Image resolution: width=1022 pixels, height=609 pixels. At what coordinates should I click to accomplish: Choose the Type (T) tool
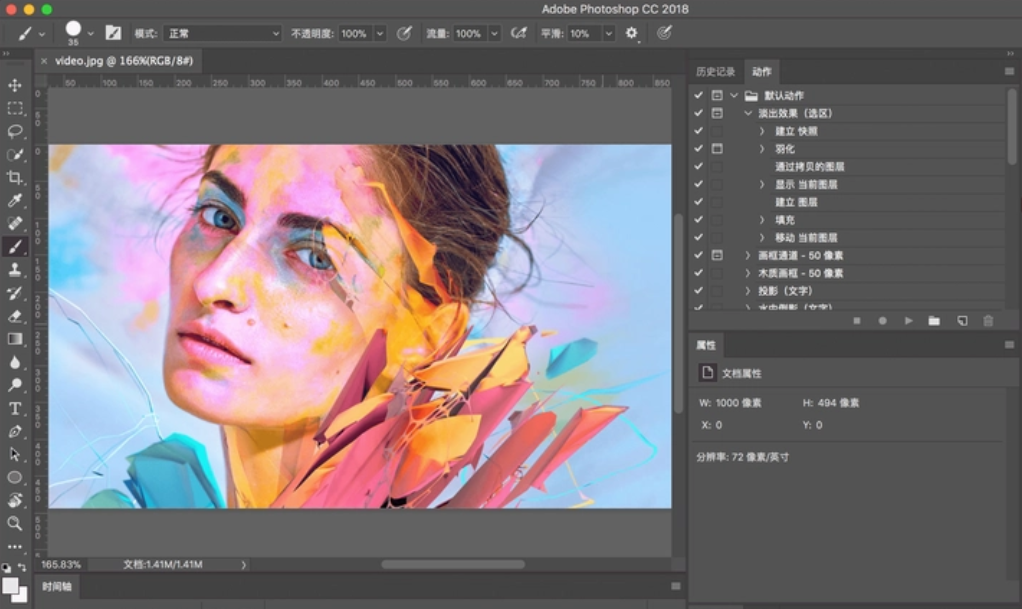click(x=15, y=408)
